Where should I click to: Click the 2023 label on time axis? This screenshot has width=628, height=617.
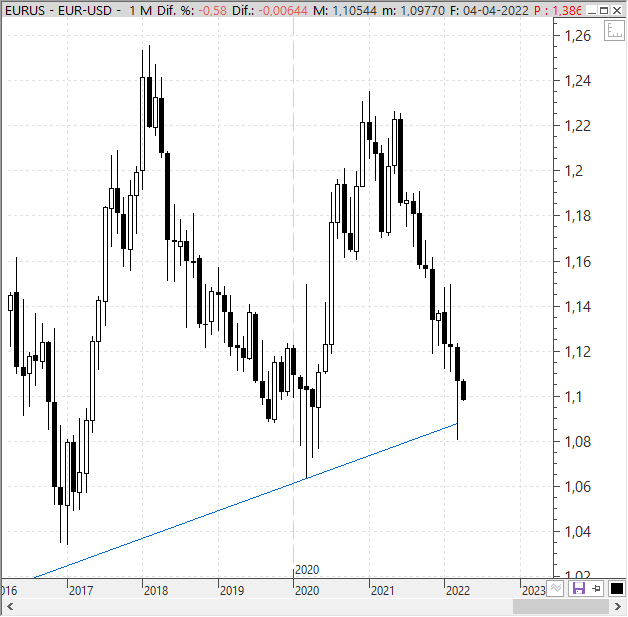(533, 591)
